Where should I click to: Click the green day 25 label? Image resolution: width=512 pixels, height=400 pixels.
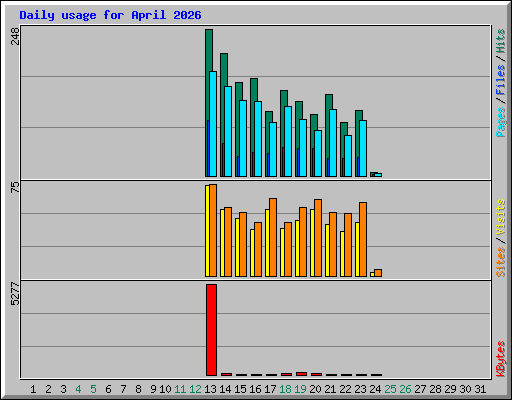click(x=390, y=389)
